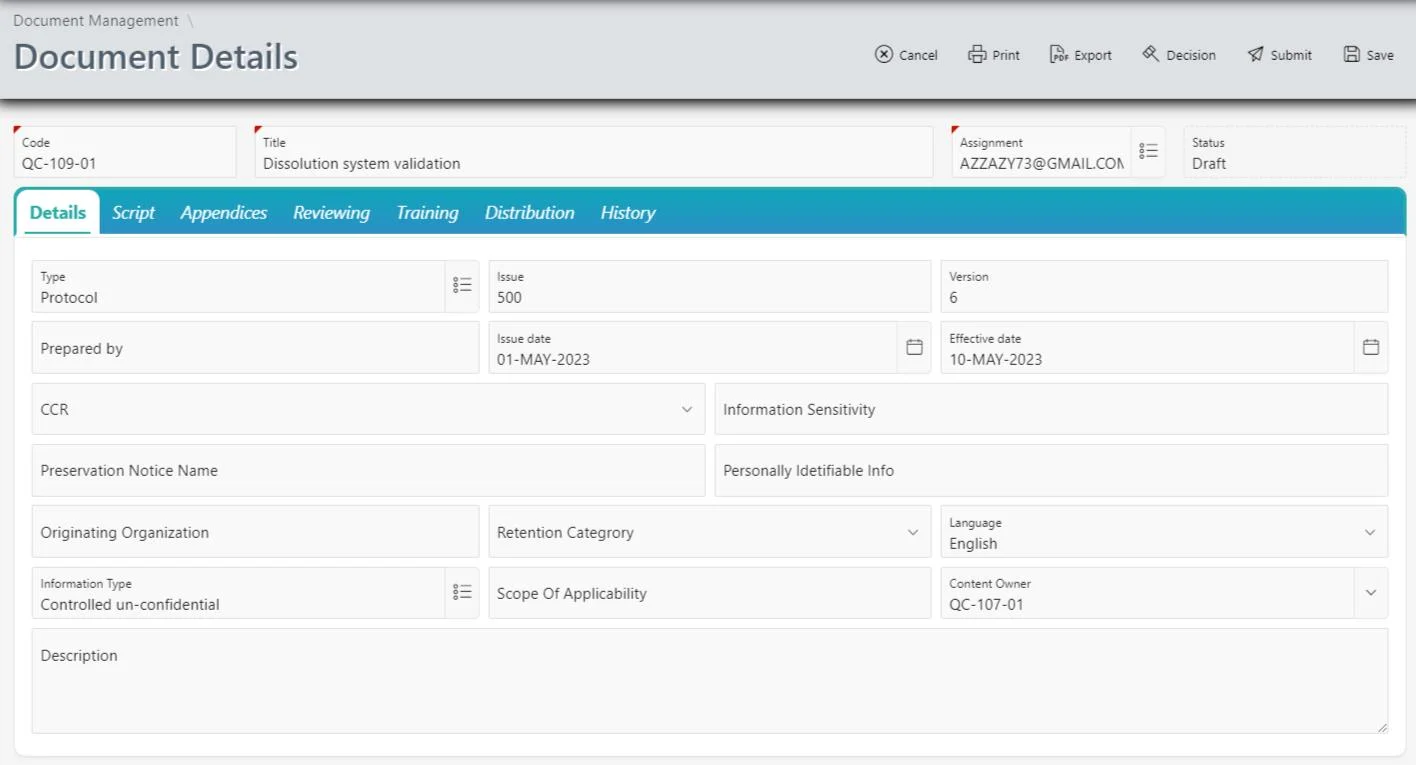The width and height of the screenshot is (1416, 765).
Task: Open the Type selection list icon
Action: pos(462,285)
